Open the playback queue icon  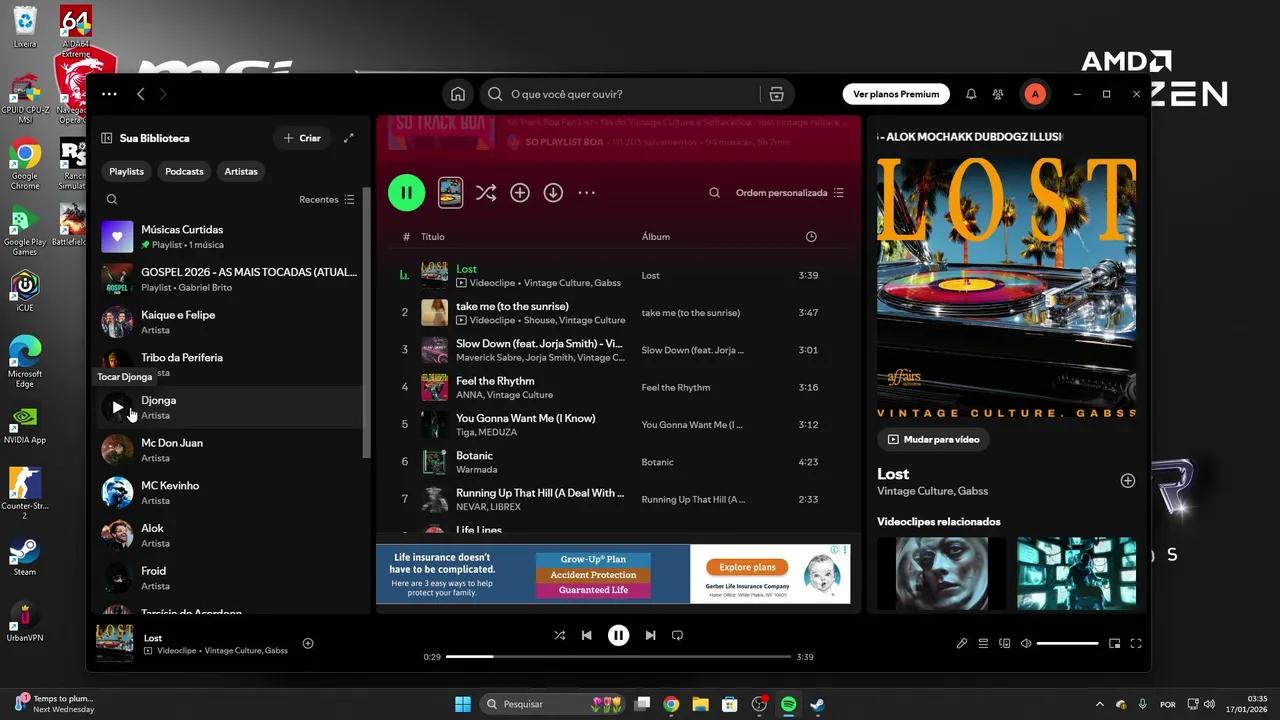(x=983, y=644)
